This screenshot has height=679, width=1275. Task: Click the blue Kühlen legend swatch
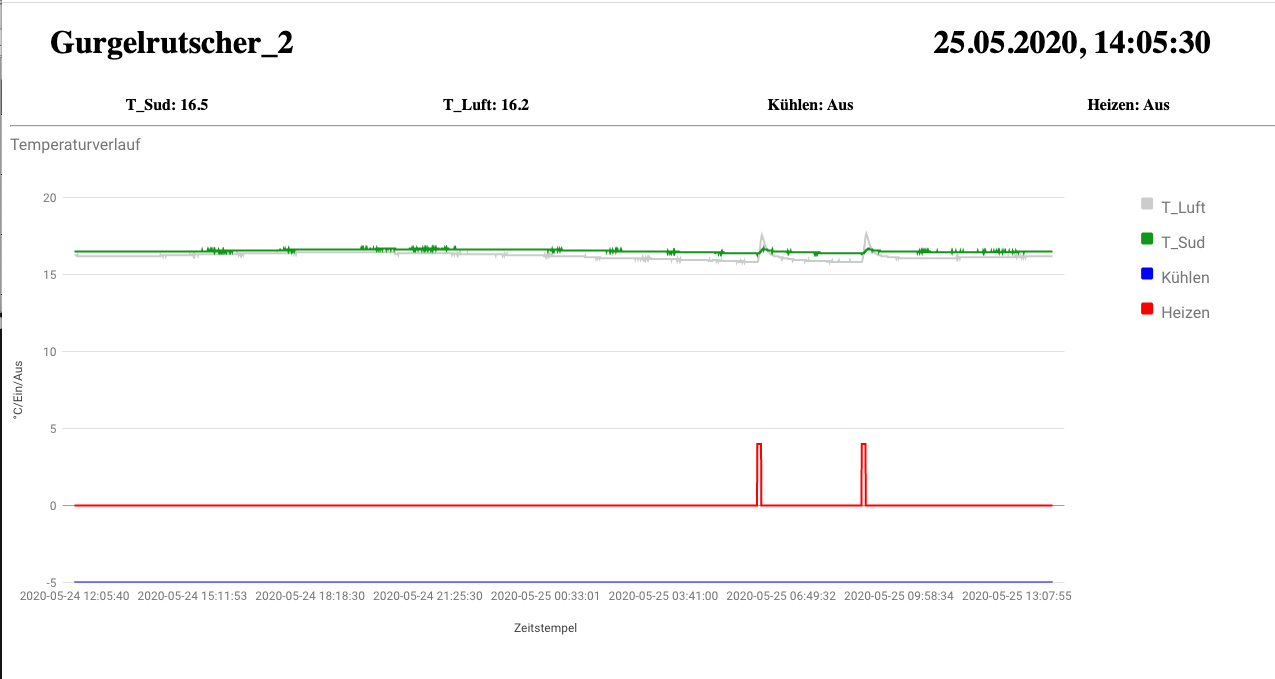(1147, 274)
